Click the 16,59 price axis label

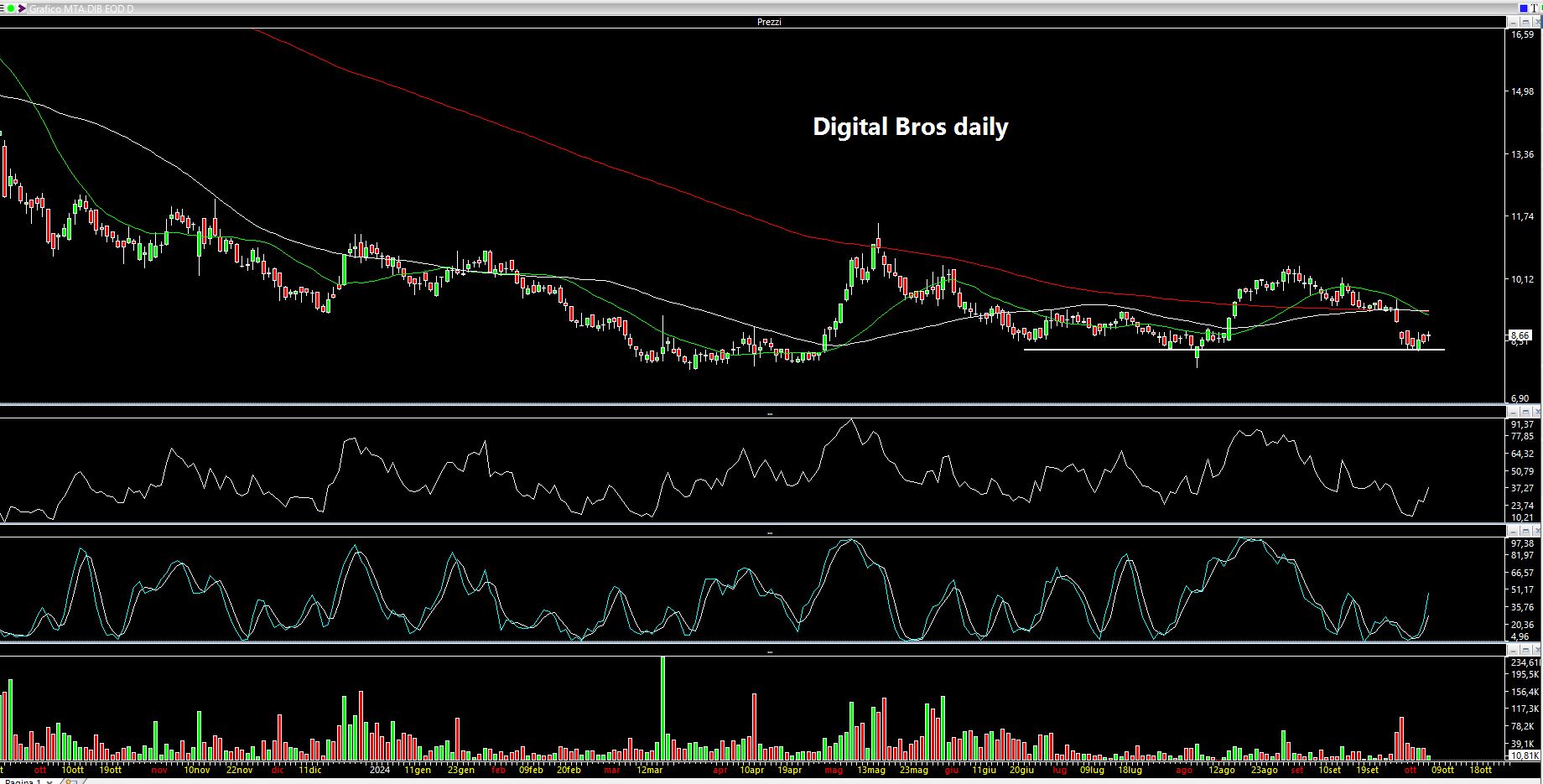(1522, 35)
